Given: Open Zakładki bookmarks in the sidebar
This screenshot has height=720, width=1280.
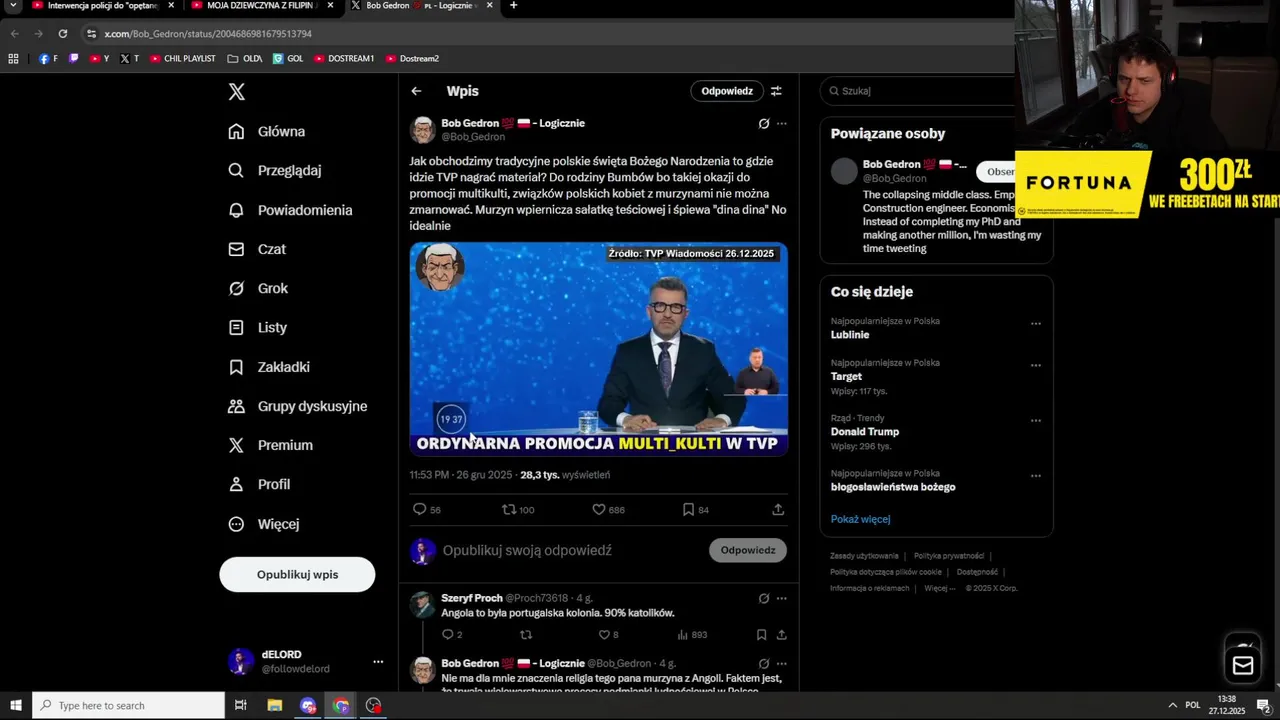Looking at the screenshot, I should pyautogui.click(x=269, y=367).
